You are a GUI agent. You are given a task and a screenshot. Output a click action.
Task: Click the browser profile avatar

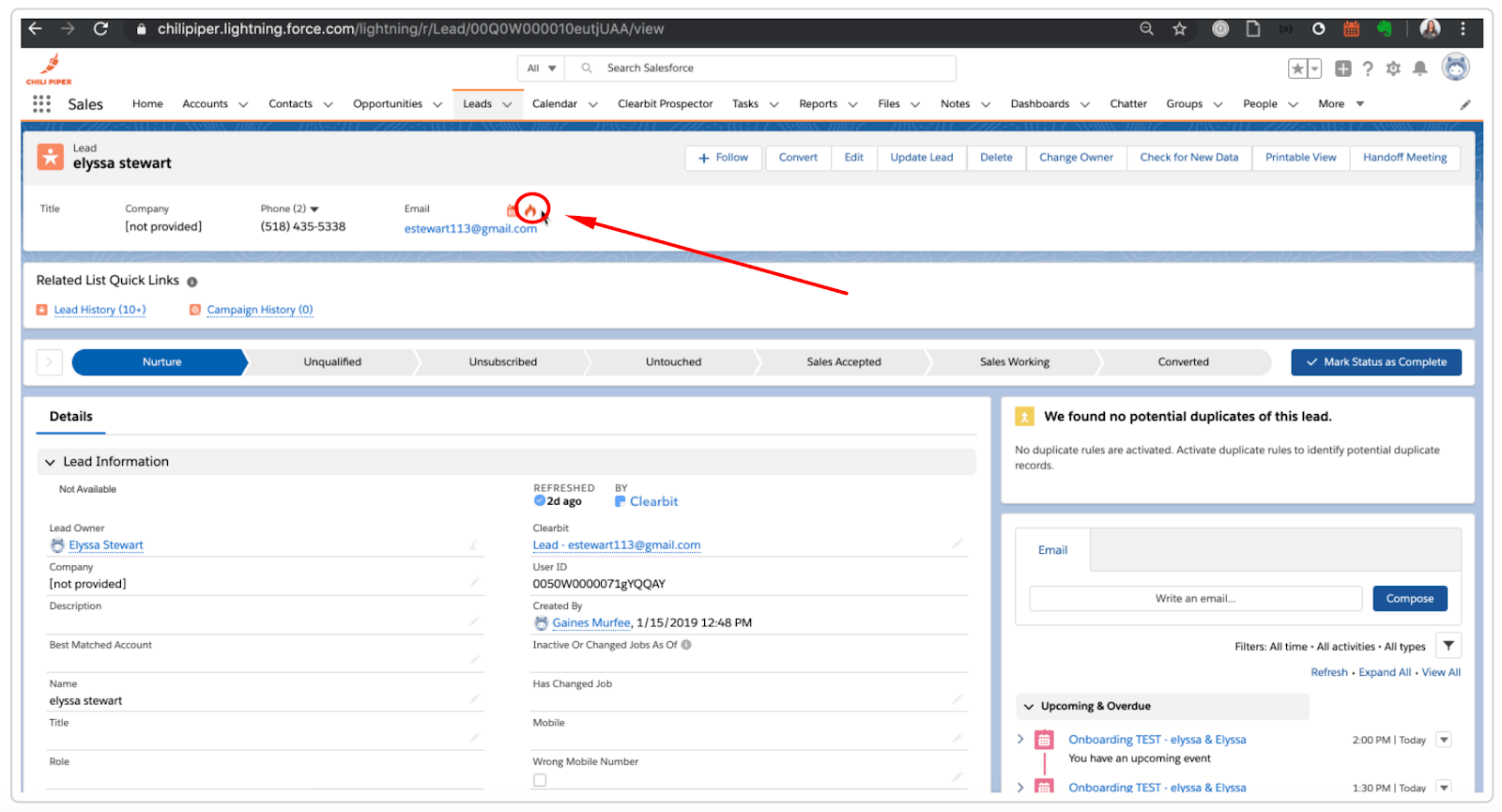point(1431,29)
